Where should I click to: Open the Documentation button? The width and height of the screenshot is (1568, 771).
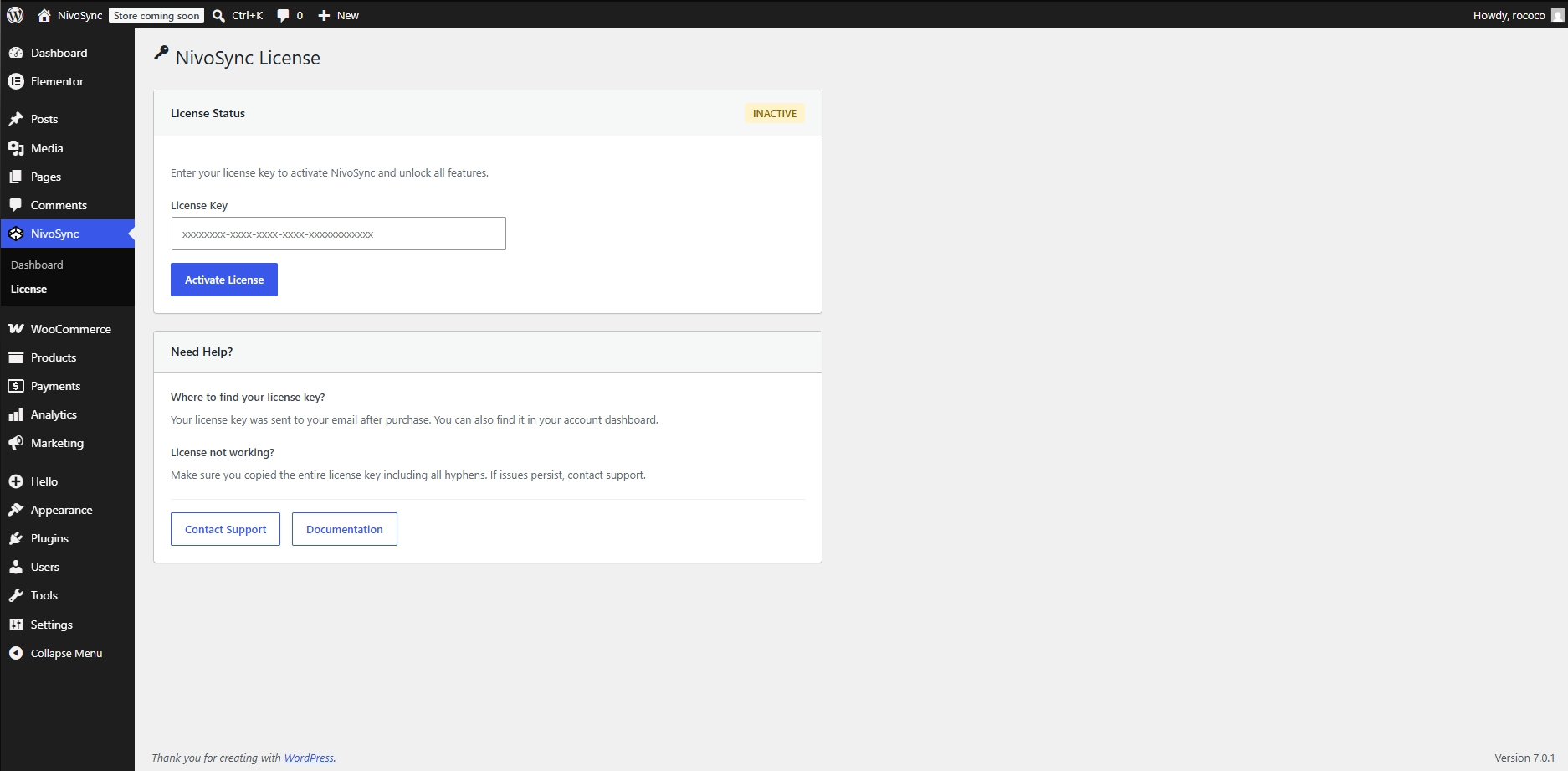(345, 529)
